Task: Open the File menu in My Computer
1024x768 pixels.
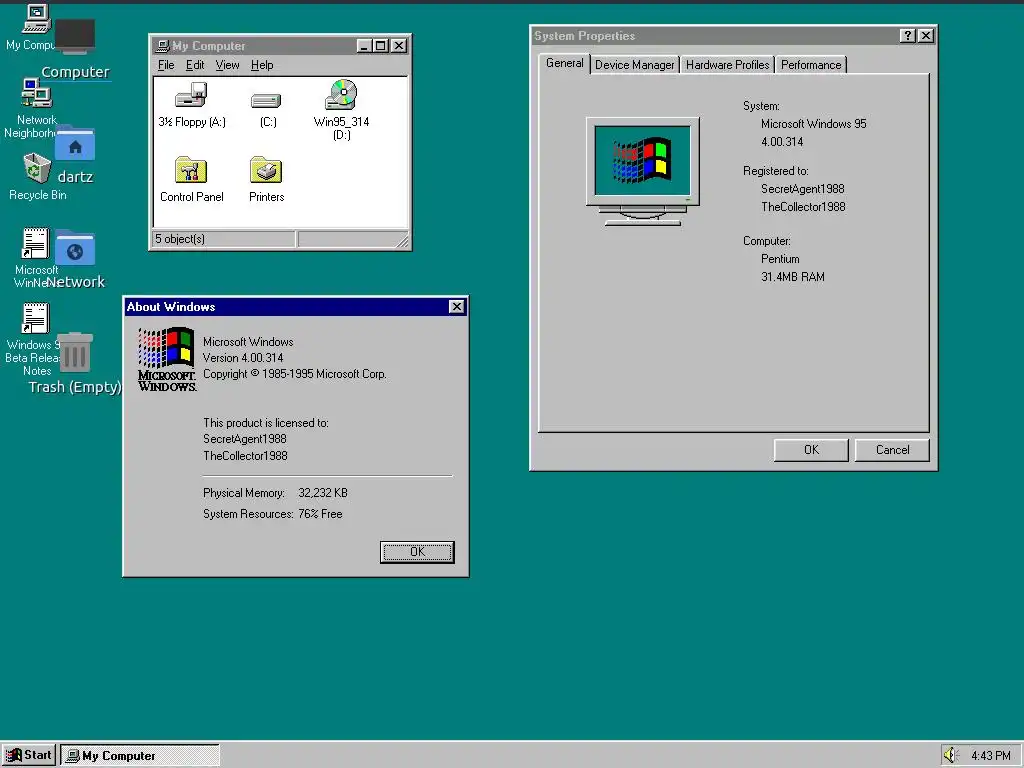Action: point(166,65)
